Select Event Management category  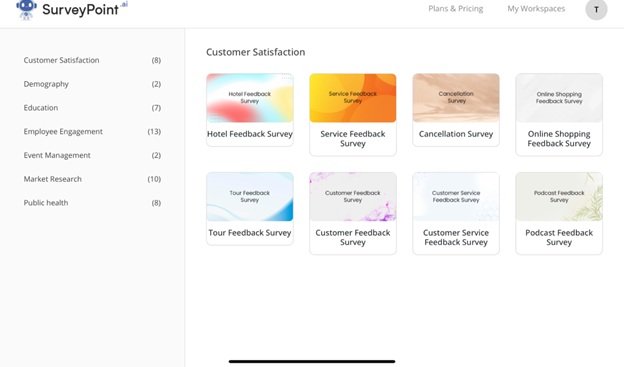[92, 155]
